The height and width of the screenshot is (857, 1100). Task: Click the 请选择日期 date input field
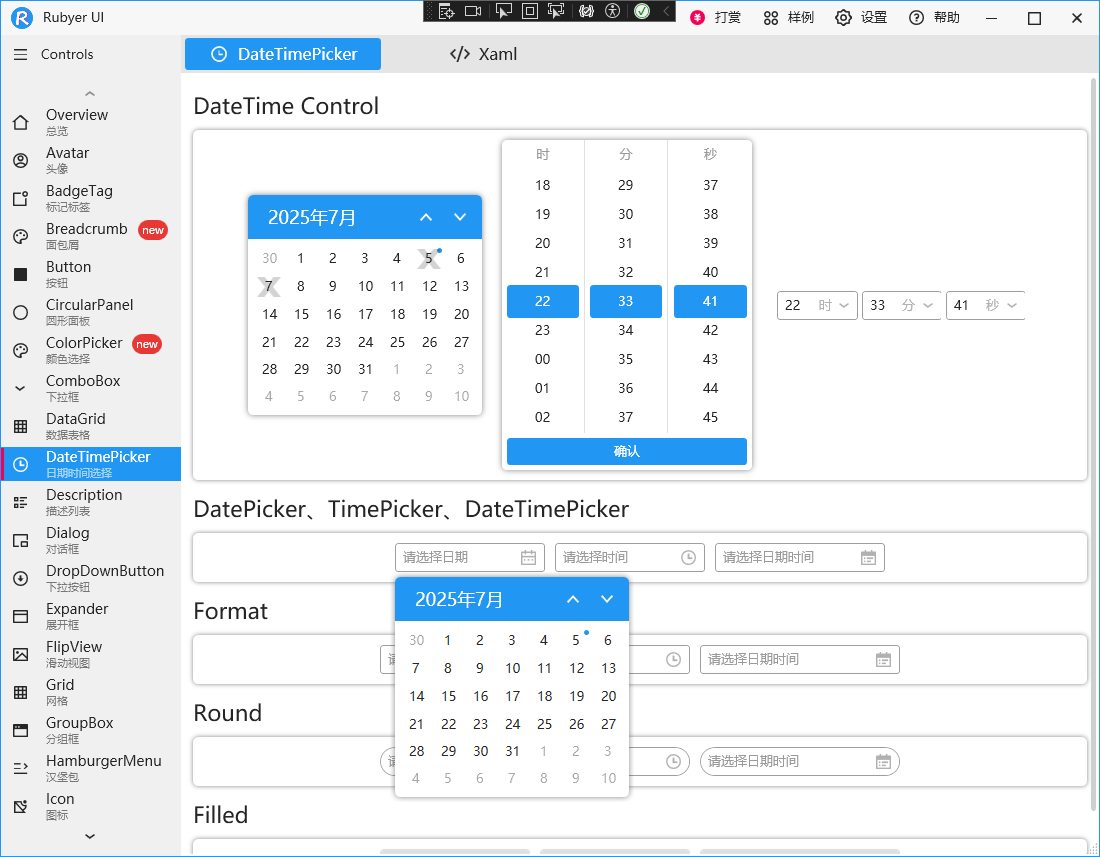(469, 558)
